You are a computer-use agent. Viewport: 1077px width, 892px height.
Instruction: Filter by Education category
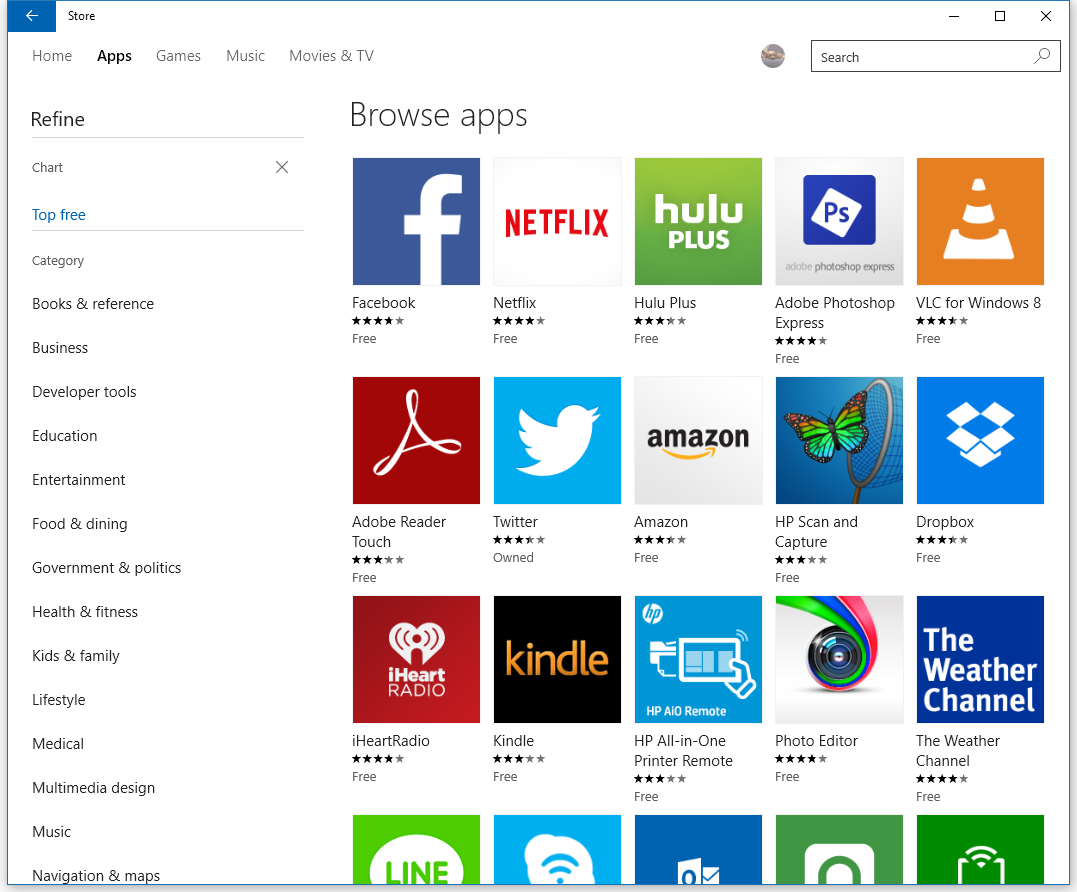coord(65,435)
